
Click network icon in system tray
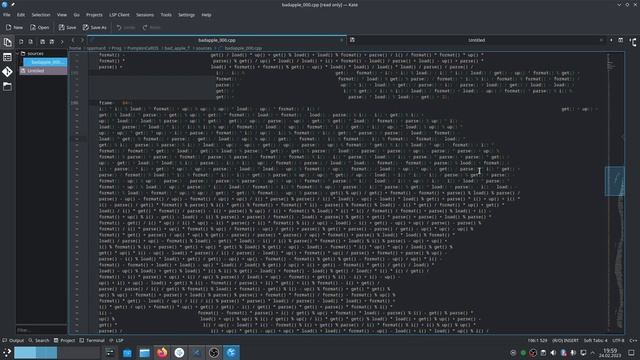[583, 353]
